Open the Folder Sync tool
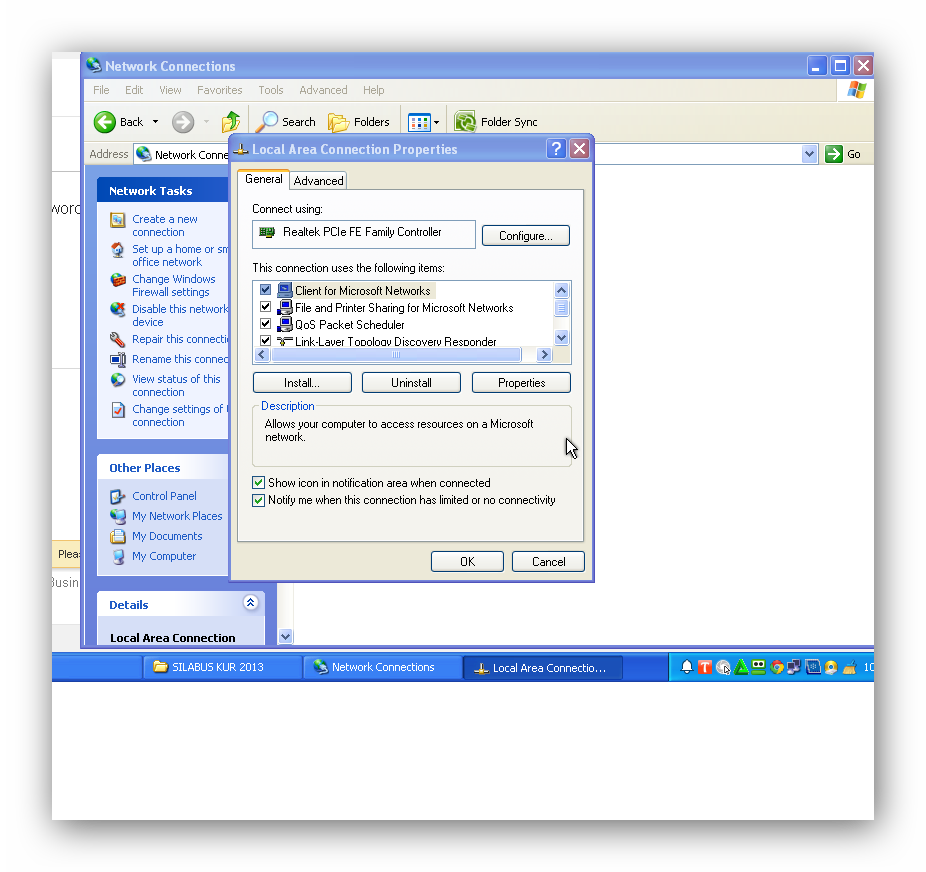The image size is (926, 872). click(x=496, y=122)
